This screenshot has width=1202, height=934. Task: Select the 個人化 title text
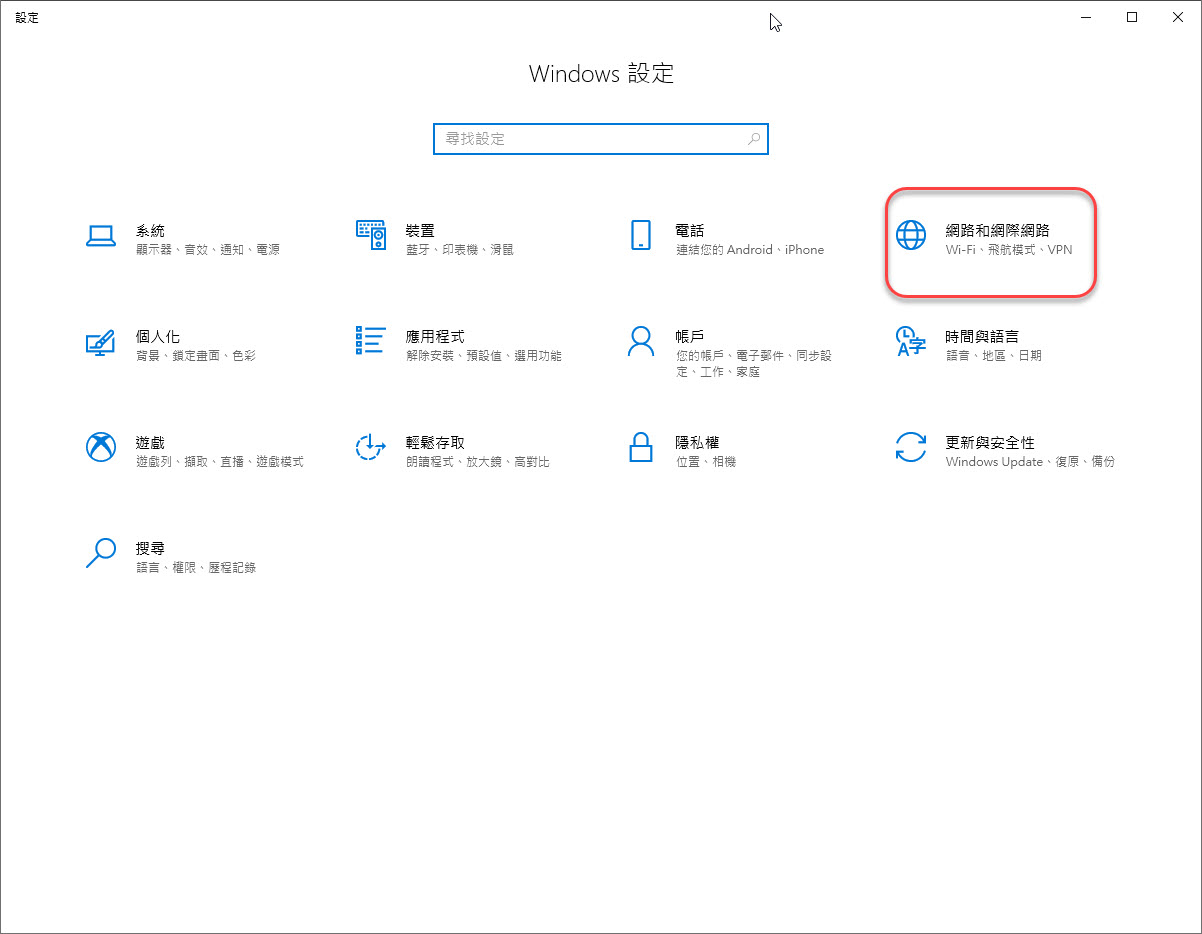click(x=158, y=337)
